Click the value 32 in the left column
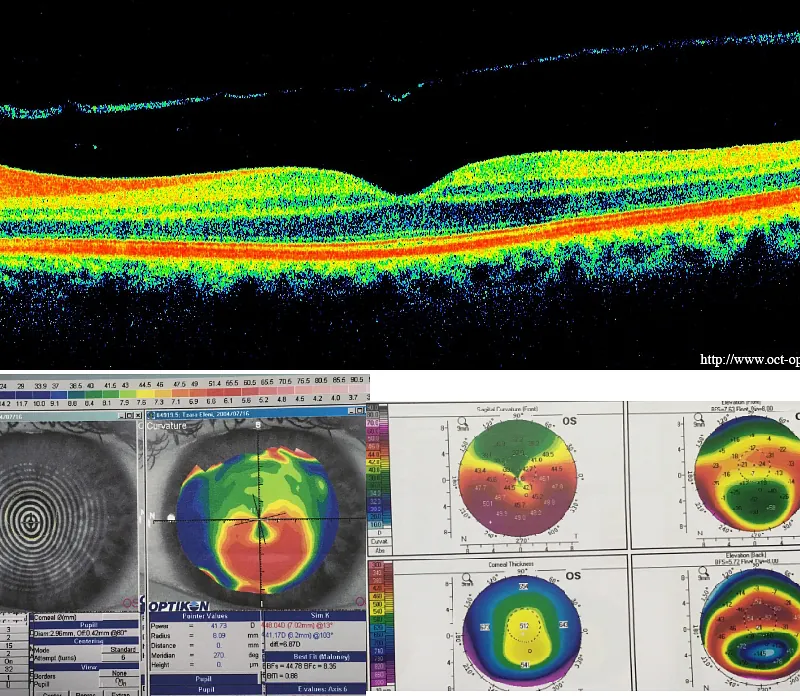Image resolution: width=800 pixels, height=696 pixels. click(x=9, y=669)
